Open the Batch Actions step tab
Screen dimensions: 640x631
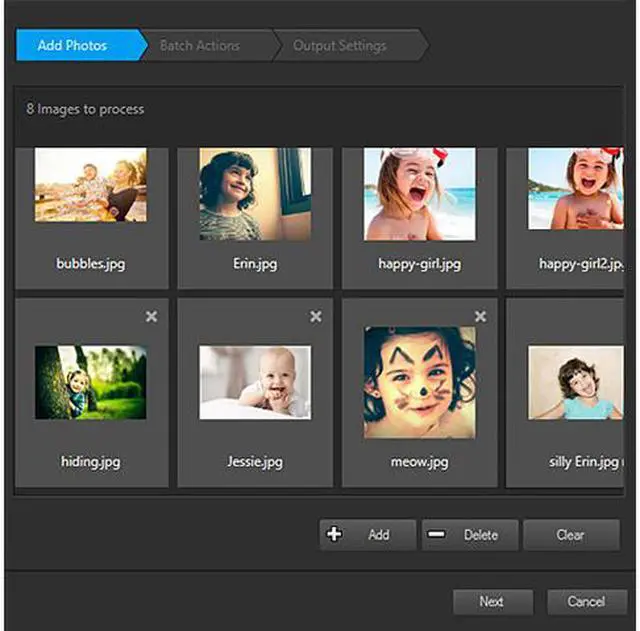click(x=200, y=45)
